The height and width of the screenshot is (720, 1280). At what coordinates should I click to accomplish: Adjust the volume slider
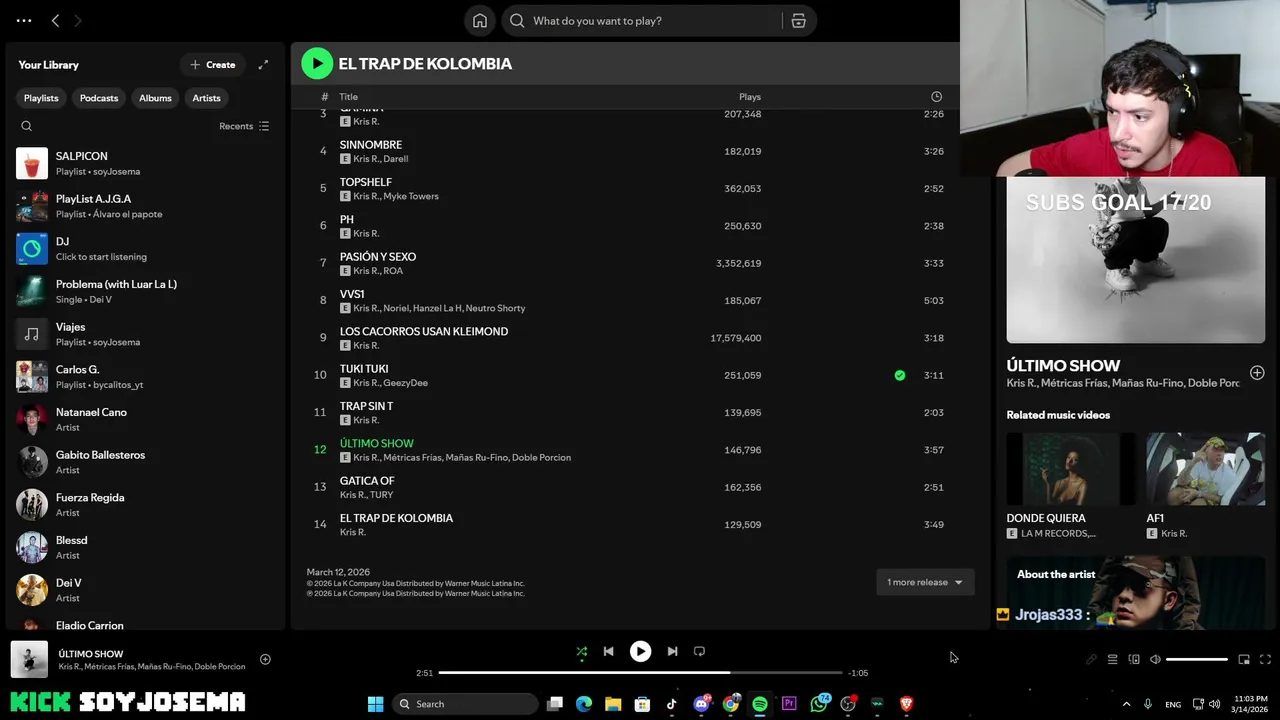click(1197, 660)
